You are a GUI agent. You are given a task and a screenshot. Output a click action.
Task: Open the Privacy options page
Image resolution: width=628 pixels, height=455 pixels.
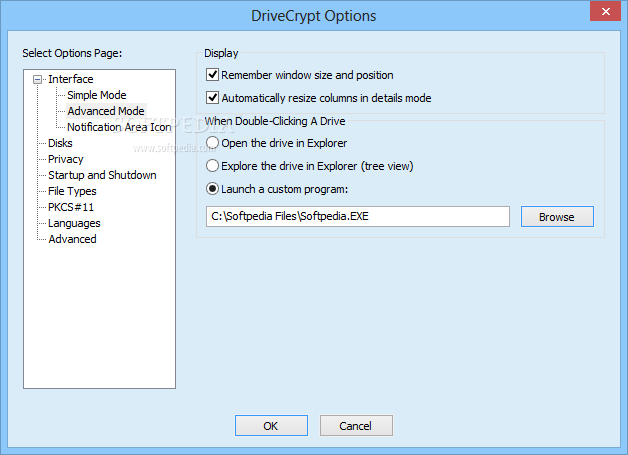click(65, 159)
